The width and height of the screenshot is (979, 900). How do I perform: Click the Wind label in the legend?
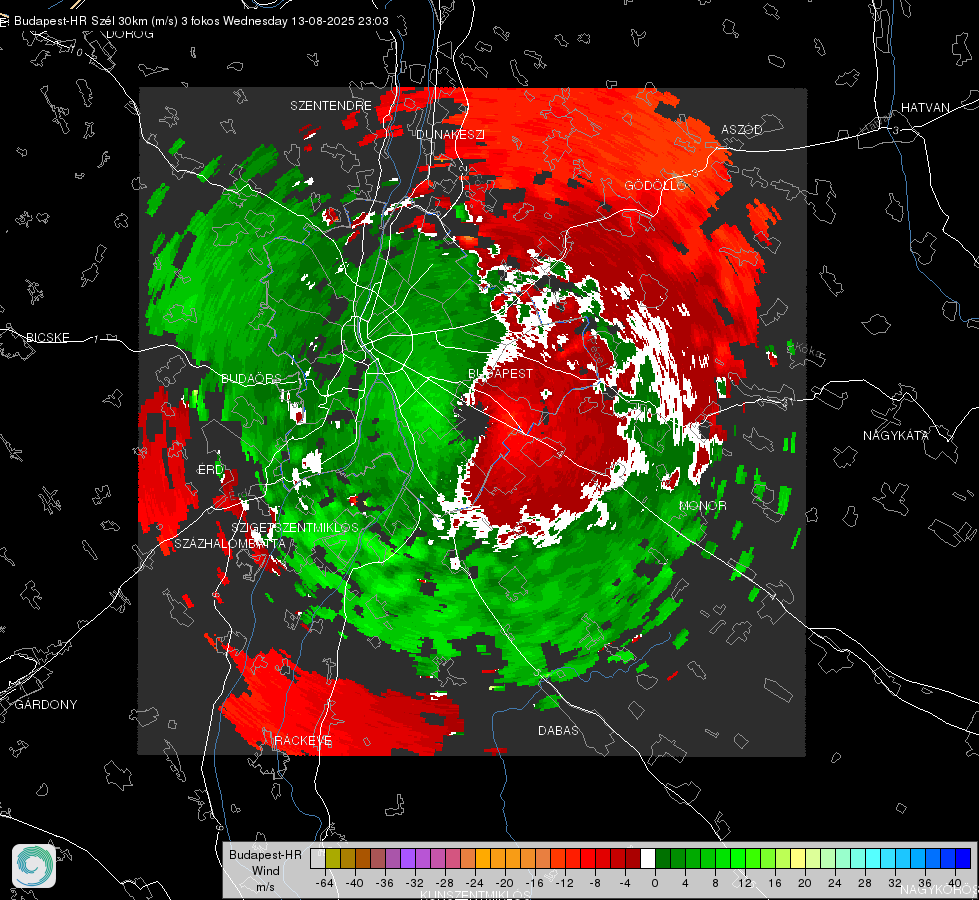pos(265,871)
